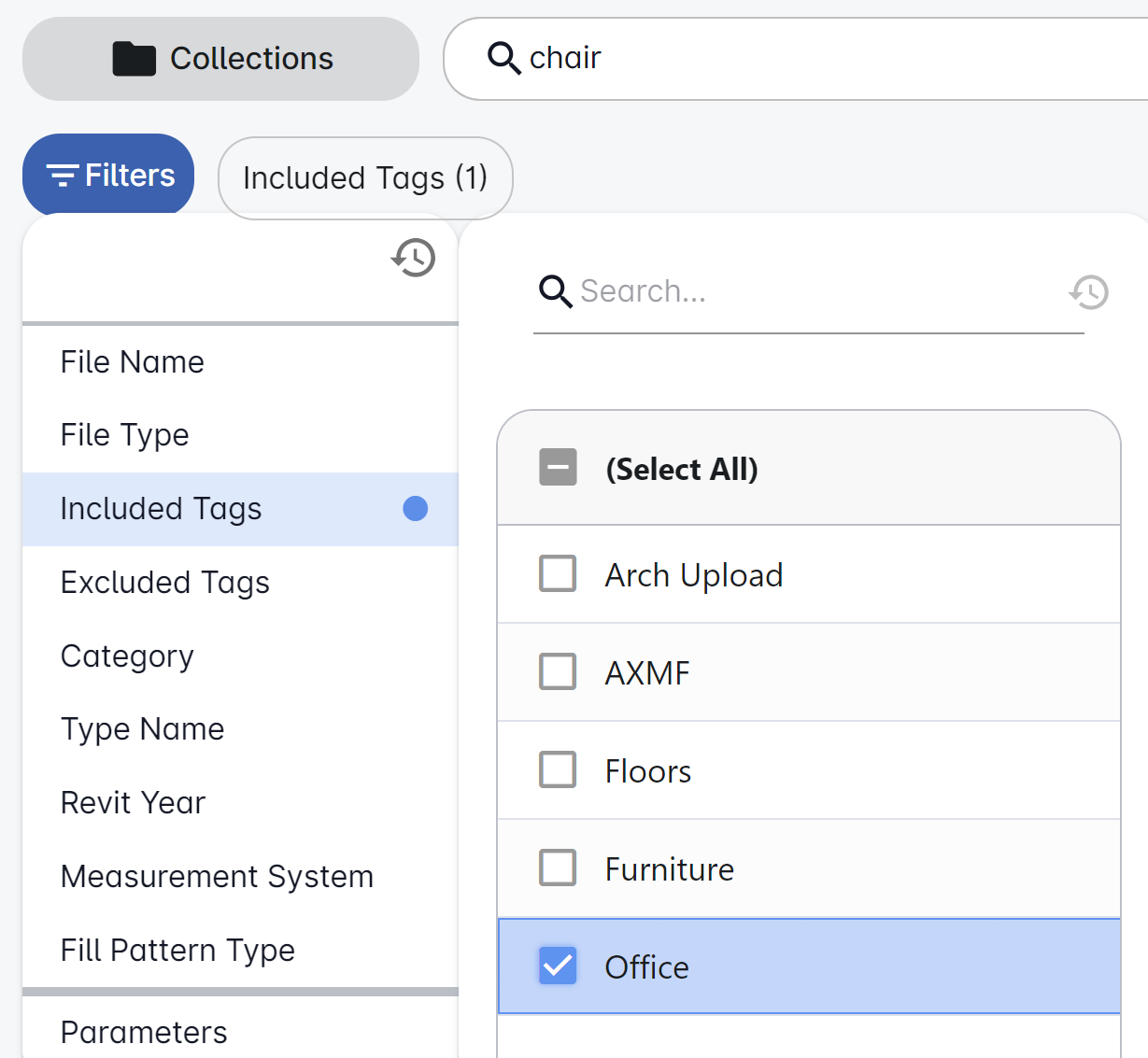Open the File Type filter option
Image resolution: width=1148 pixels, height=1058 pixels.
(x=125, y=435)
